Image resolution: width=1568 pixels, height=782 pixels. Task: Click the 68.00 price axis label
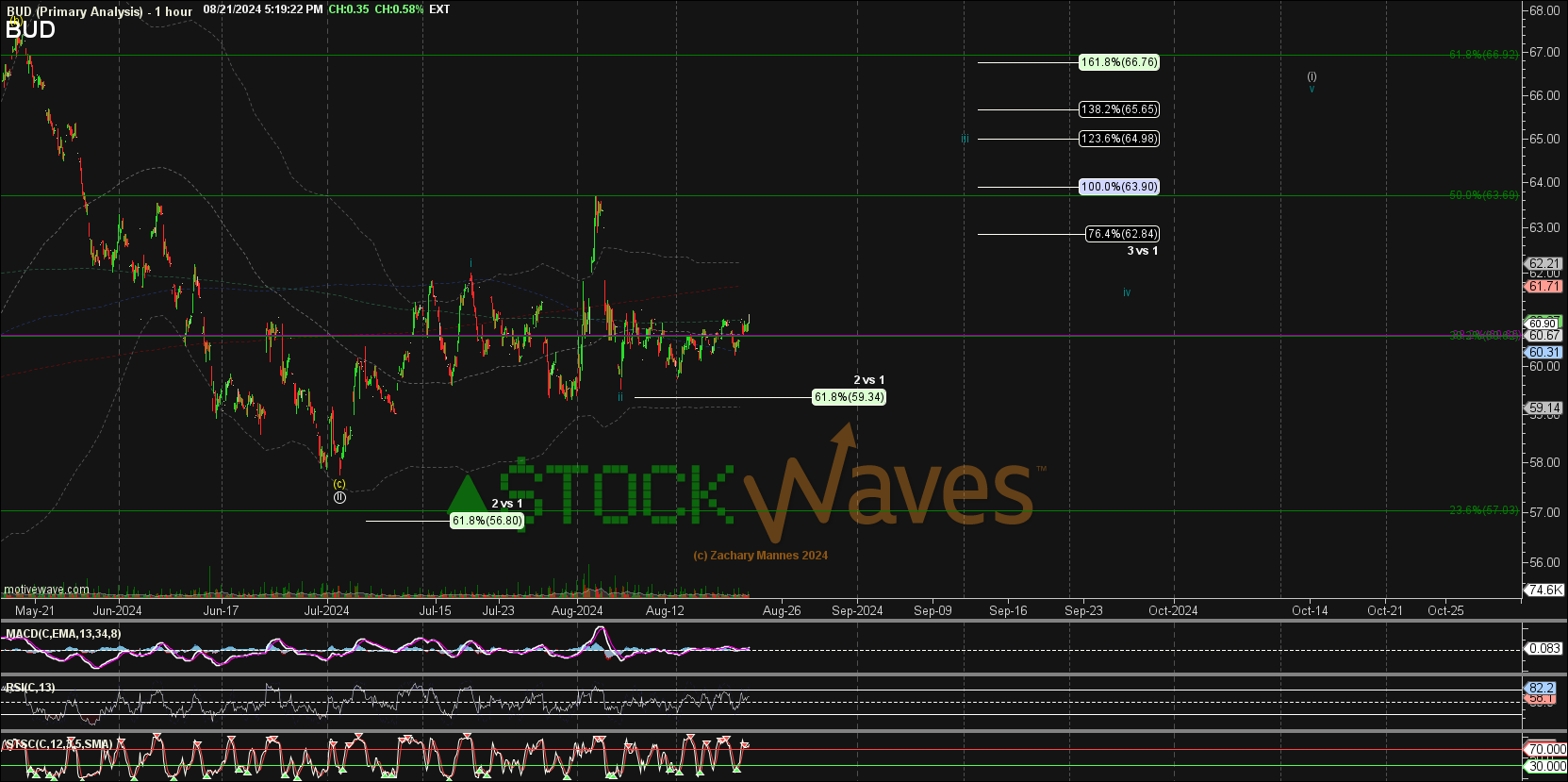[1544, 11]
